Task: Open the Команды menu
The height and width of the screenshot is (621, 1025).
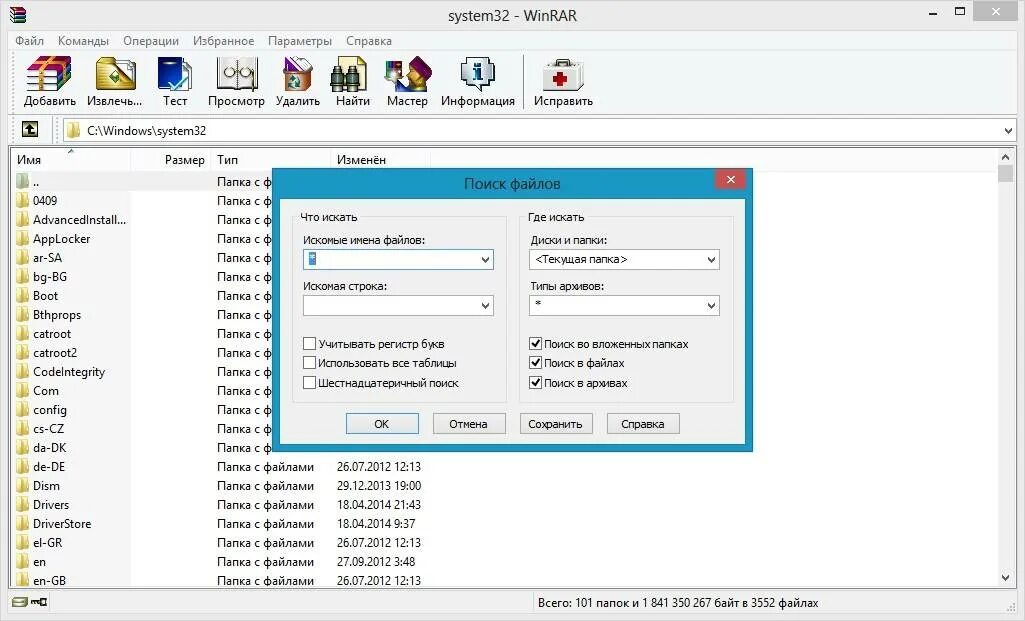Action: click(83, 41)
